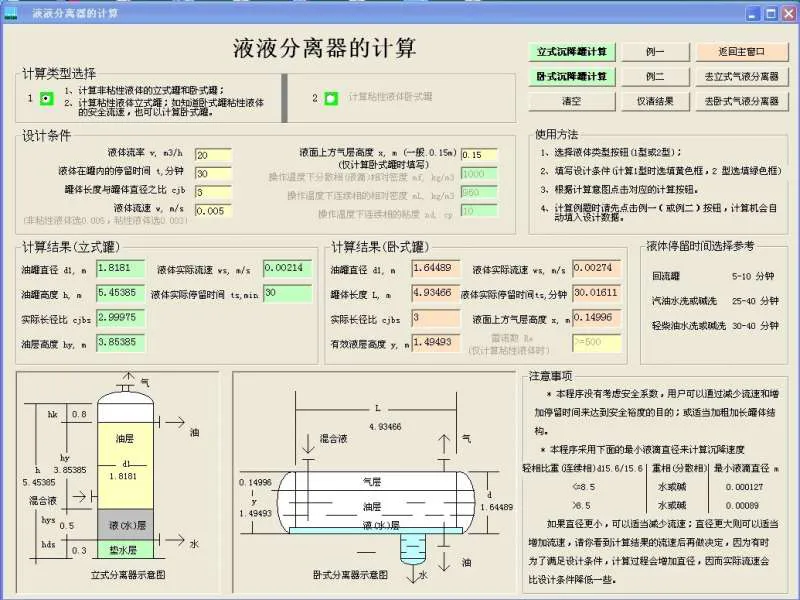Return to main window via 返回主窗口
800x600 pixels.
pyautogui.click(x=741, y=52)
